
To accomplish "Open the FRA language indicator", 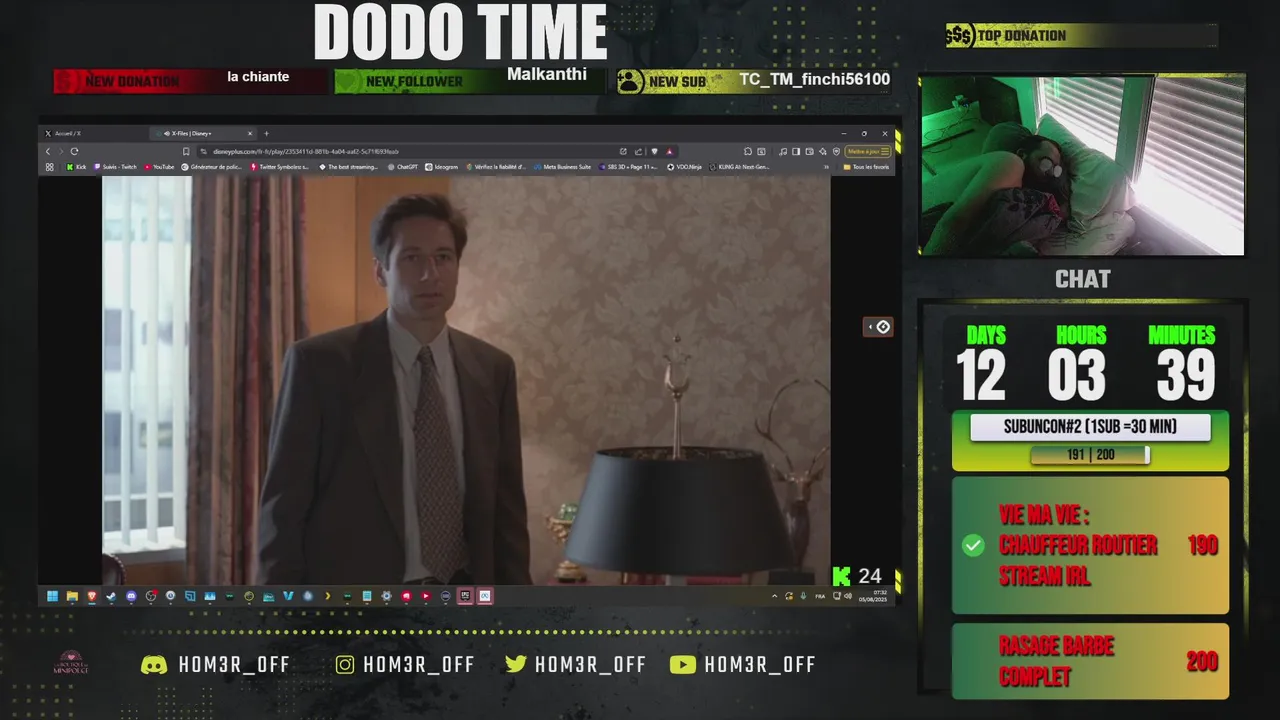I will [x=820, y=596].
